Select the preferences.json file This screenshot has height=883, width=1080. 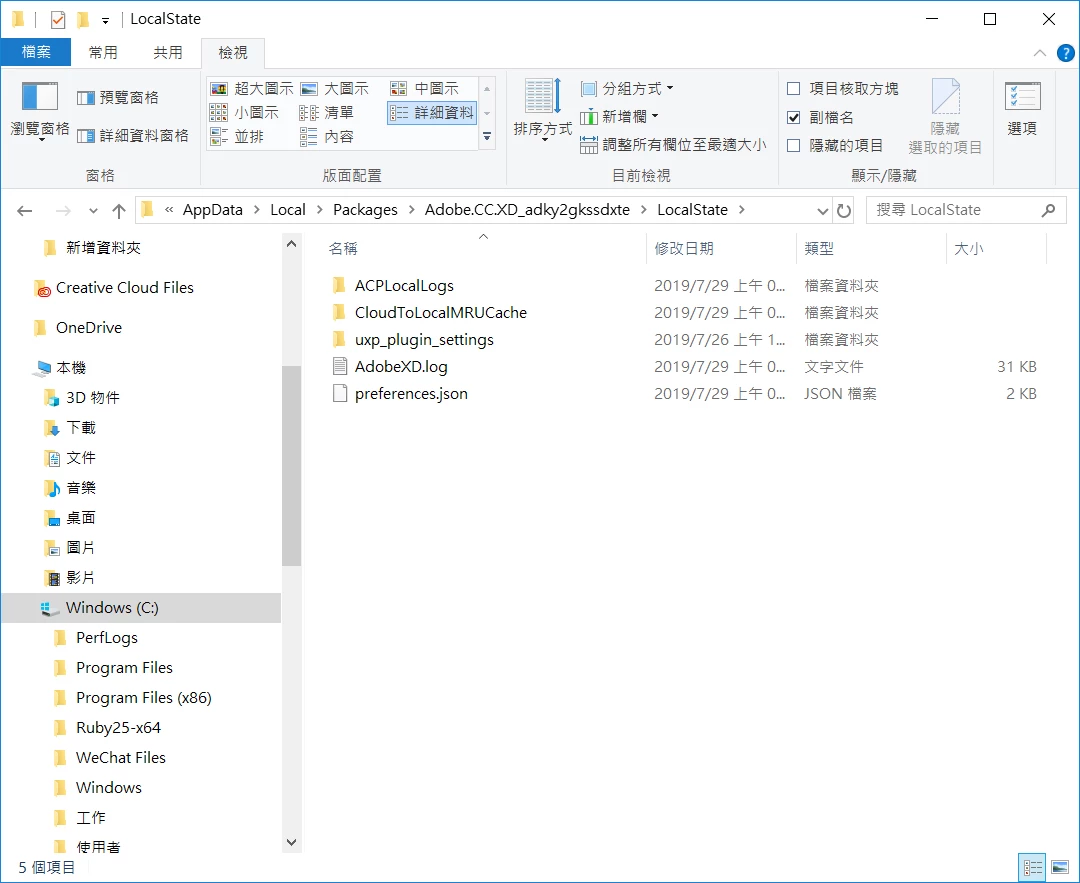click(411, 394)
